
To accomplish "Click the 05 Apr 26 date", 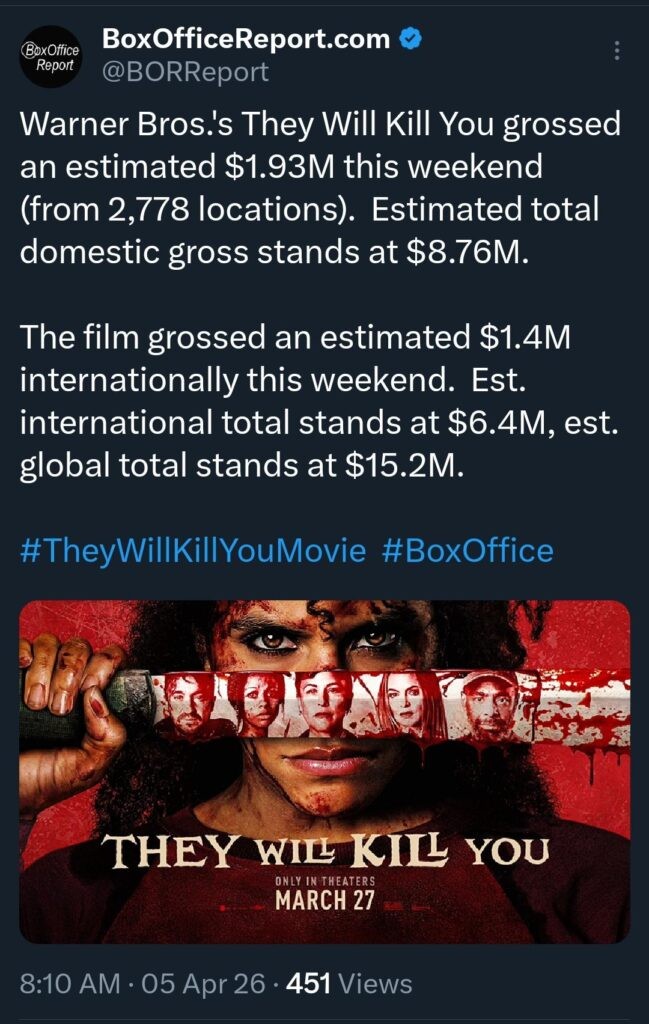I will pyautogui.click(x=203, y=983).
